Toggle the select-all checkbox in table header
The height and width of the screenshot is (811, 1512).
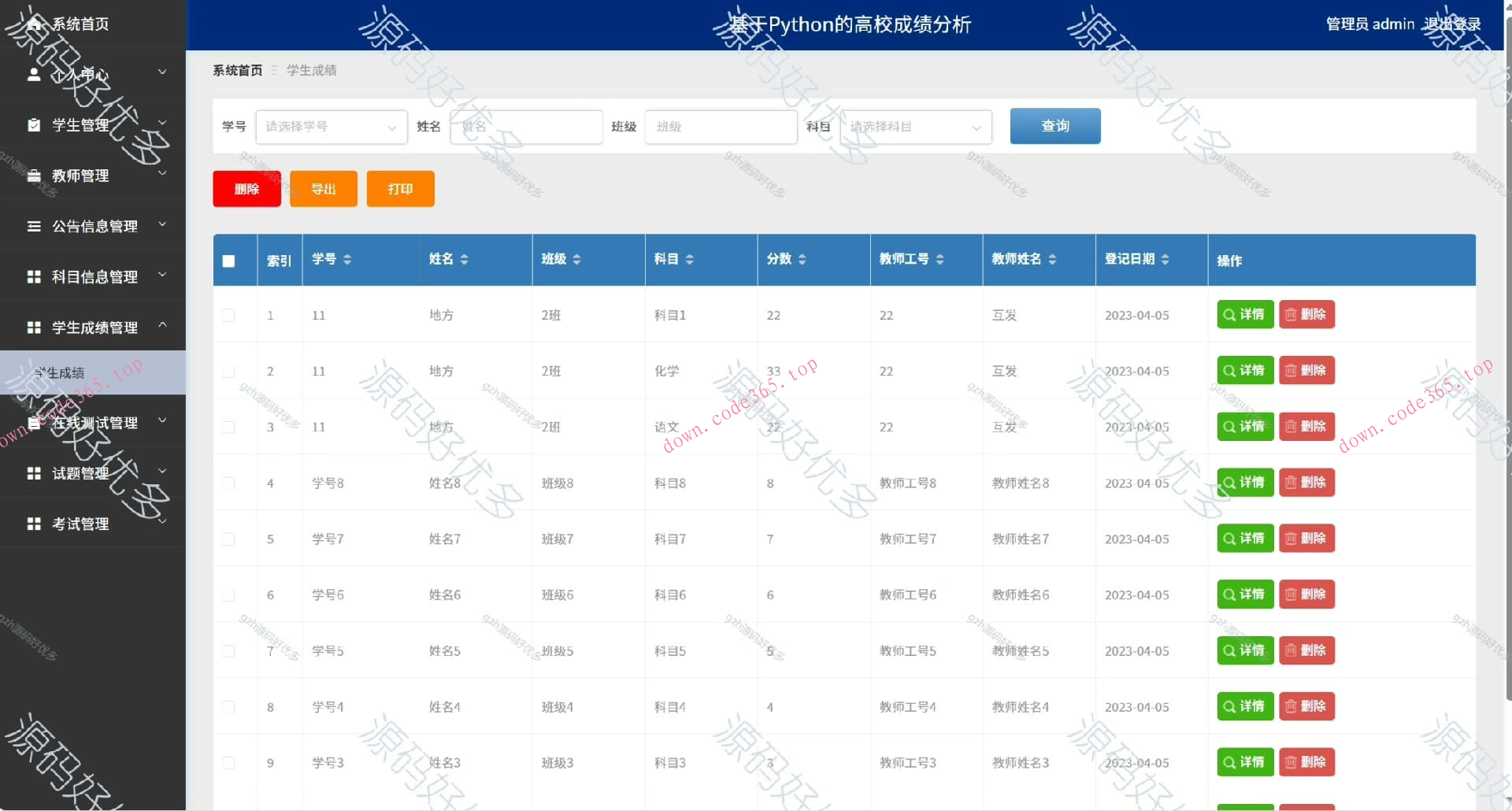coord(228,260)
